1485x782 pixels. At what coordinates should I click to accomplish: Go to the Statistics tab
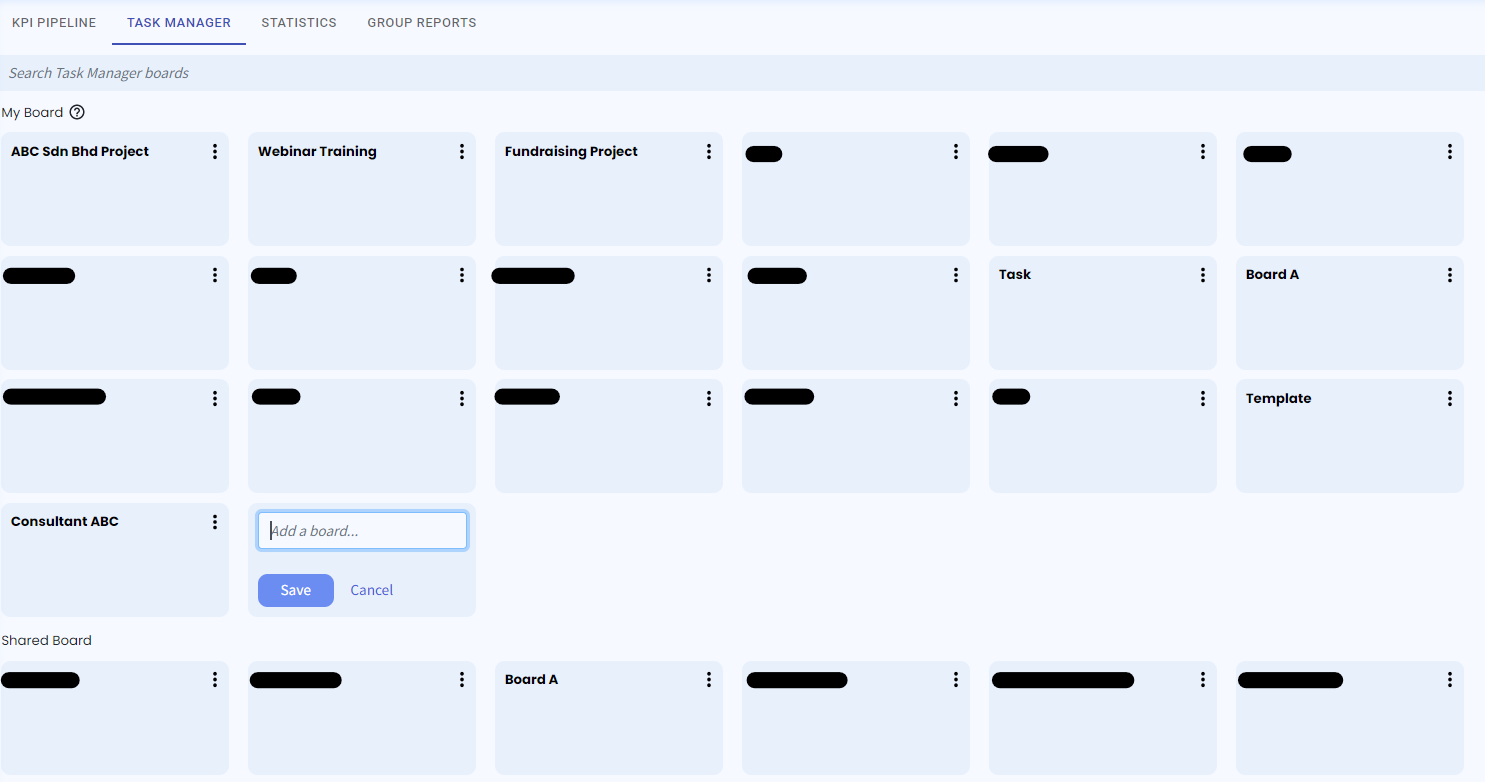[x=299, y=23]
